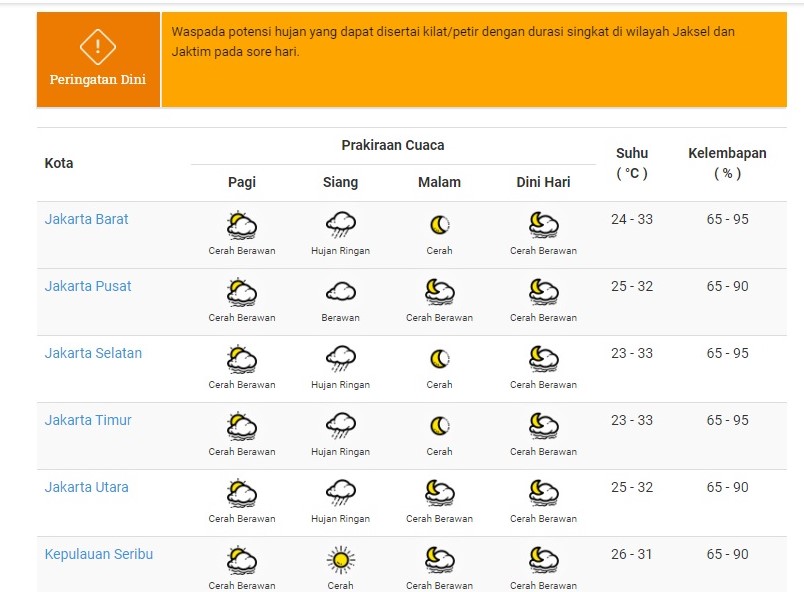Click the warning message about Jaksel and Jaktim
This screenshot has height=592, width=804.
(453, 42)
